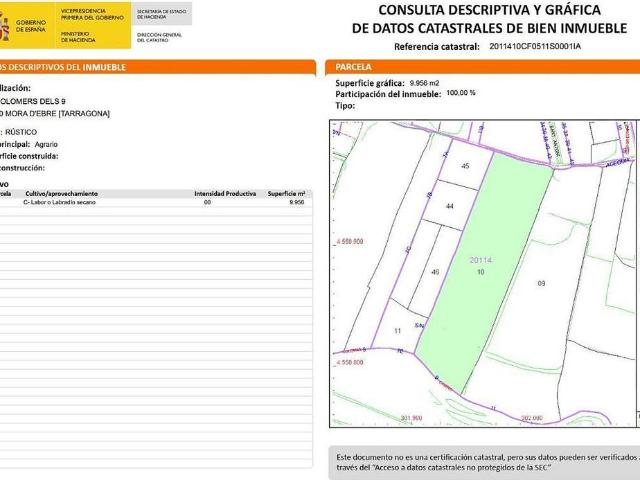
Task: Click the PARCELA section header
Action: click(353, 67)
